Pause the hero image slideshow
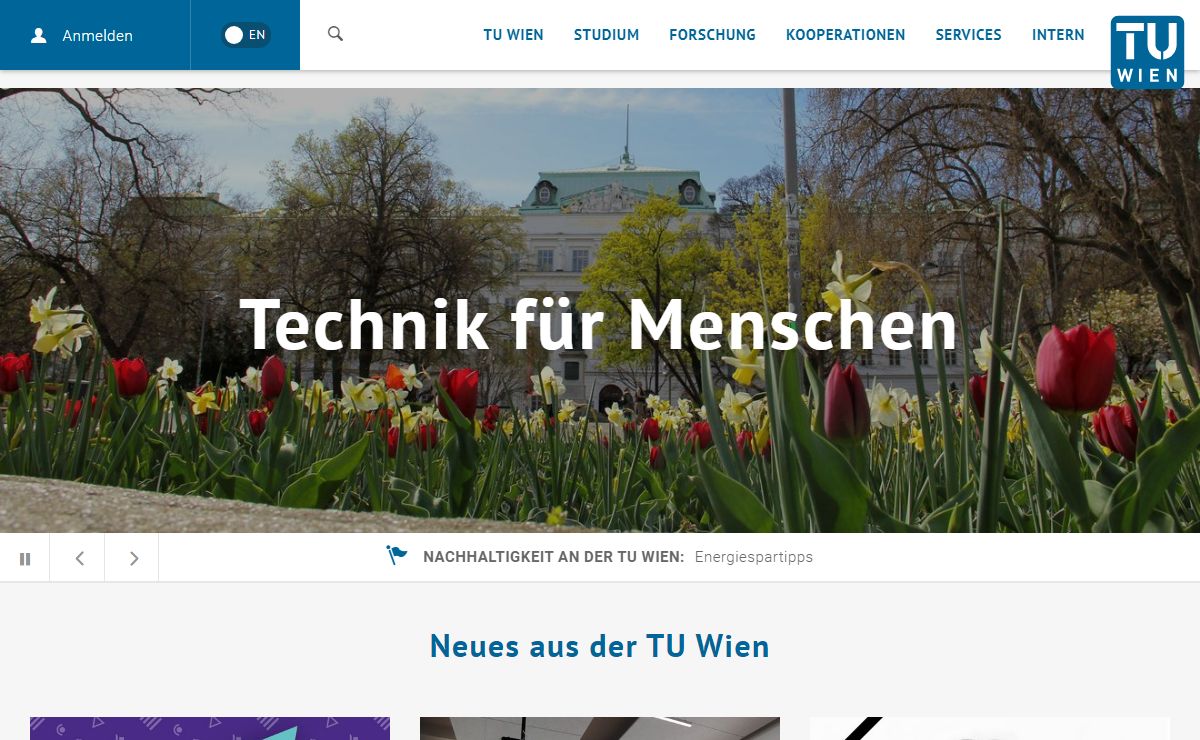1200x740 pixels. tap(25, 558)
